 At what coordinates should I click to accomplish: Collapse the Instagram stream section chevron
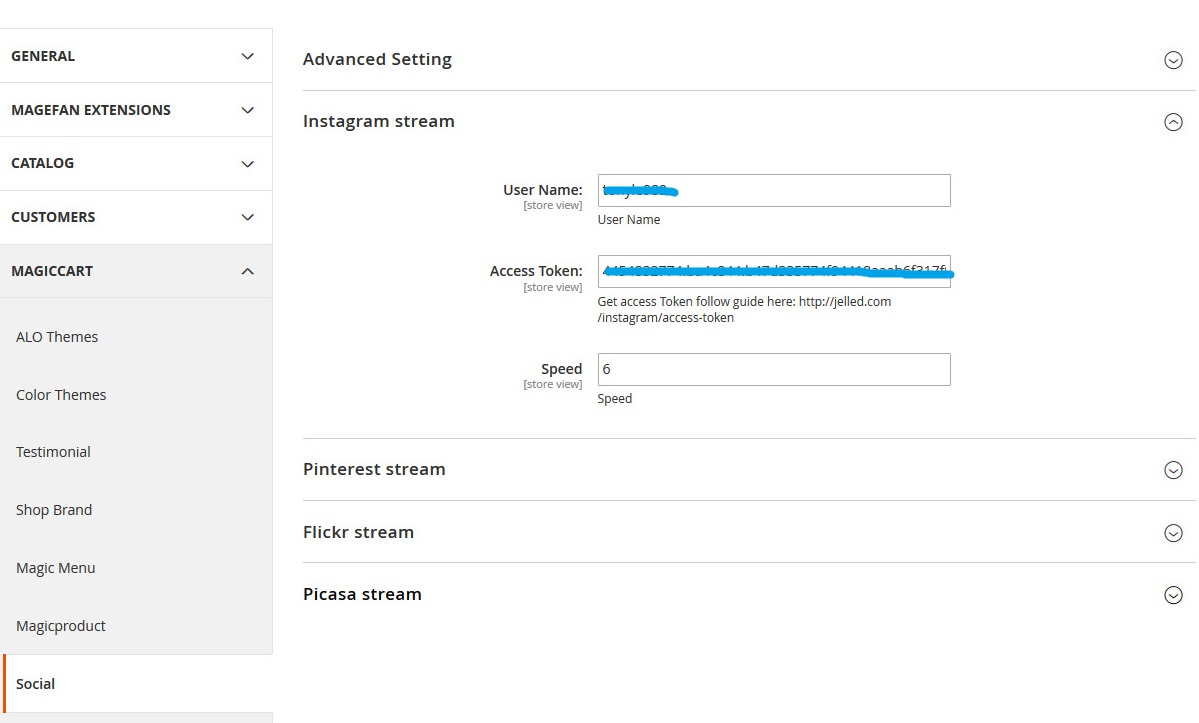pyautogui.click(x=1173, y=122)
